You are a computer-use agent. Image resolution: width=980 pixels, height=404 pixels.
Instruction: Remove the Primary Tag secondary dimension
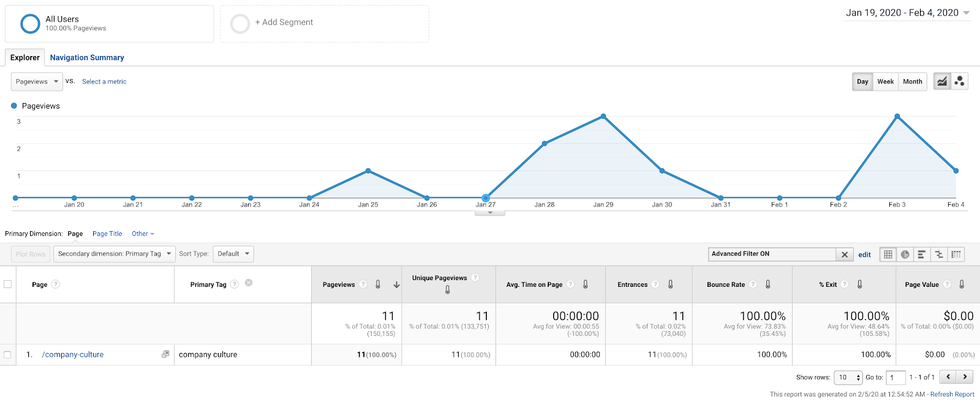click(x=249, y=283)
